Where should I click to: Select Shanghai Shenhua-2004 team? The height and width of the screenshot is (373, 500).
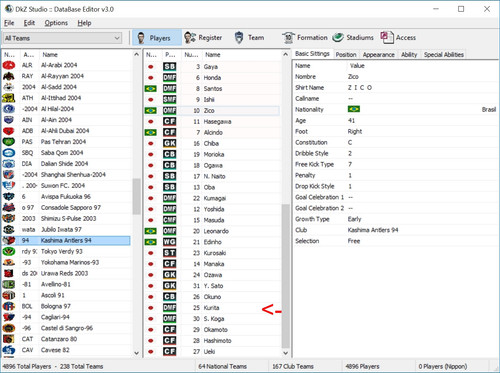(73, 175)
